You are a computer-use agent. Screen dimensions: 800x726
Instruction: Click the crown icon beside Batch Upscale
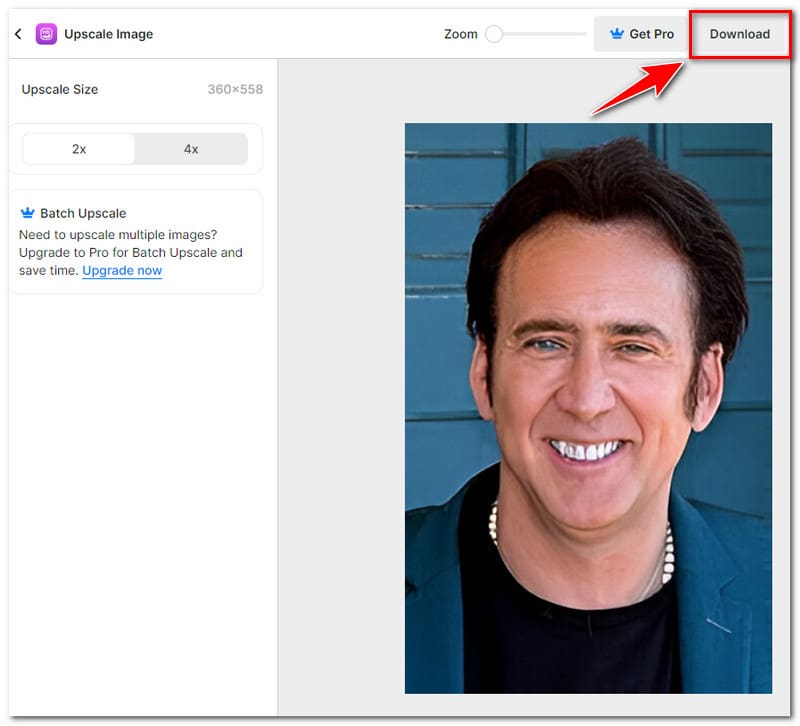pos(28,212)
